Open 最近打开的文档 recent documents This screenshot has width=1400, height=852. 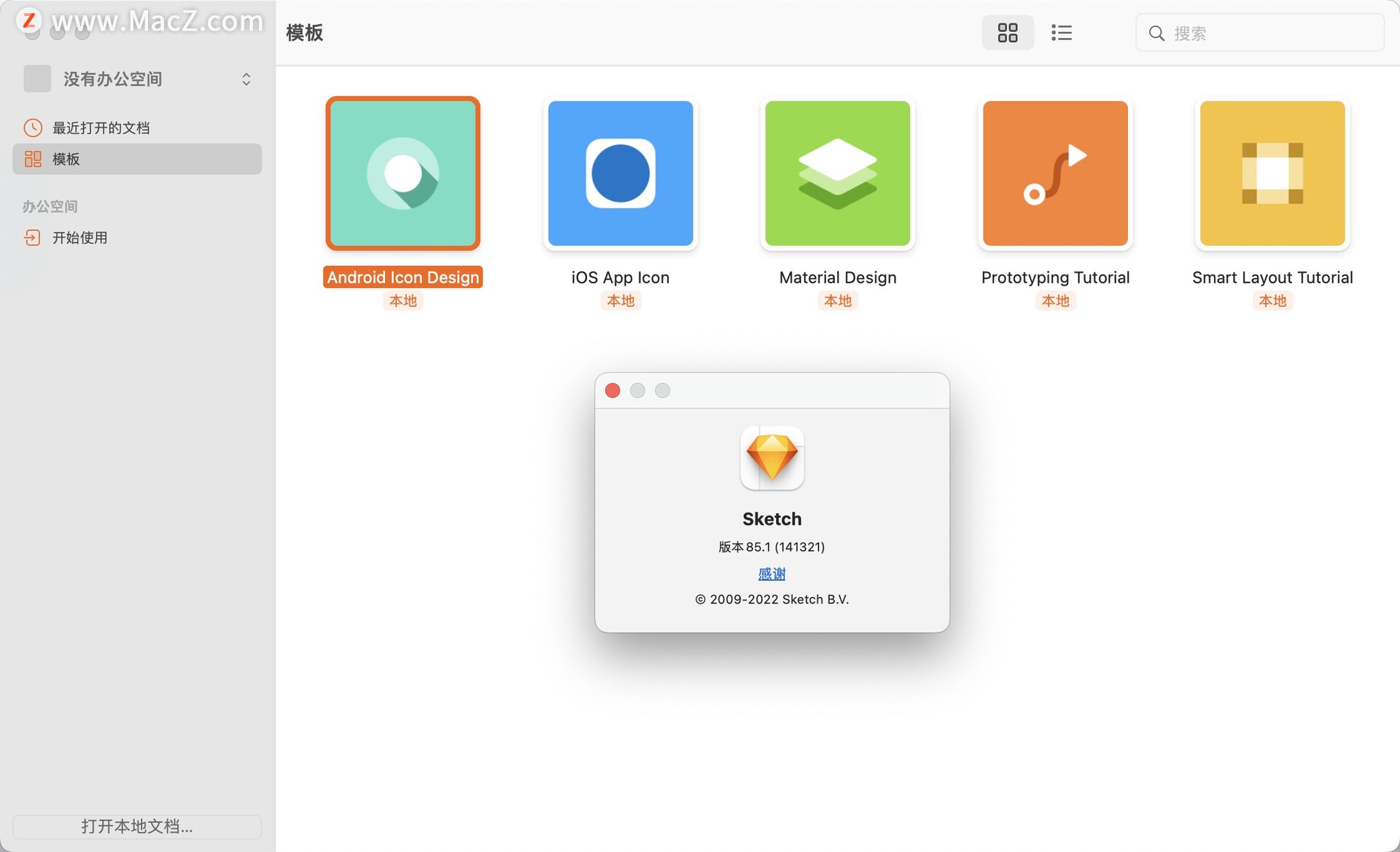[x=137, y=128]
